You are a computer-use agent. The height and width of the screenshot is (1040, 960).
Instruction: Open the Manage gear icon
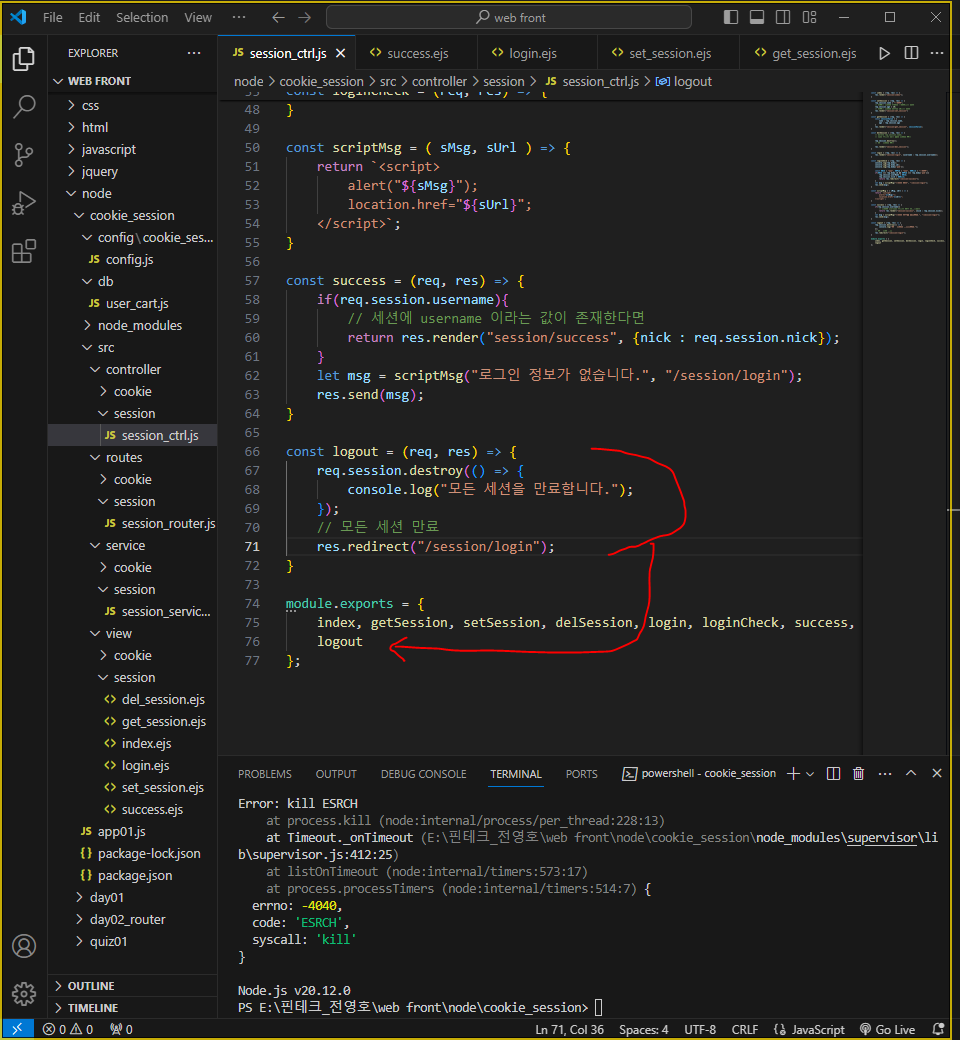click(24, 994)
